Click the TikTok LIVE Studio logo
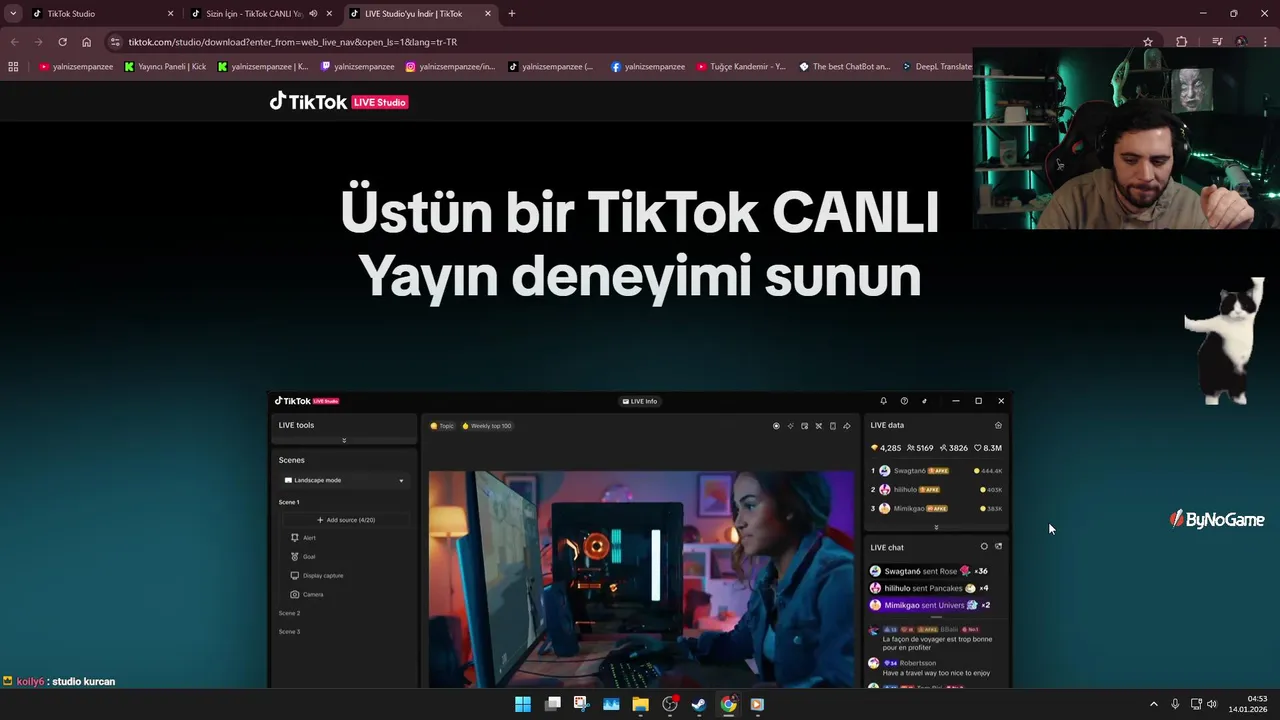The width and height of the screenshot is (1280, 720). tap(339, 101)
